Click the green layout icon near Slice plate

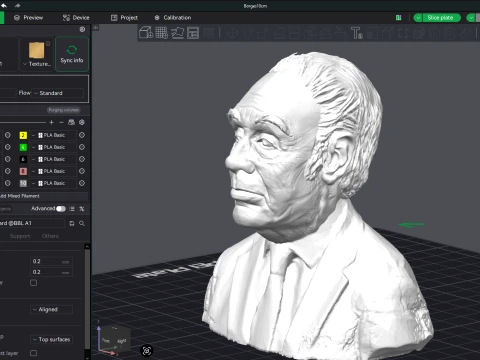(x=398, y=18)
